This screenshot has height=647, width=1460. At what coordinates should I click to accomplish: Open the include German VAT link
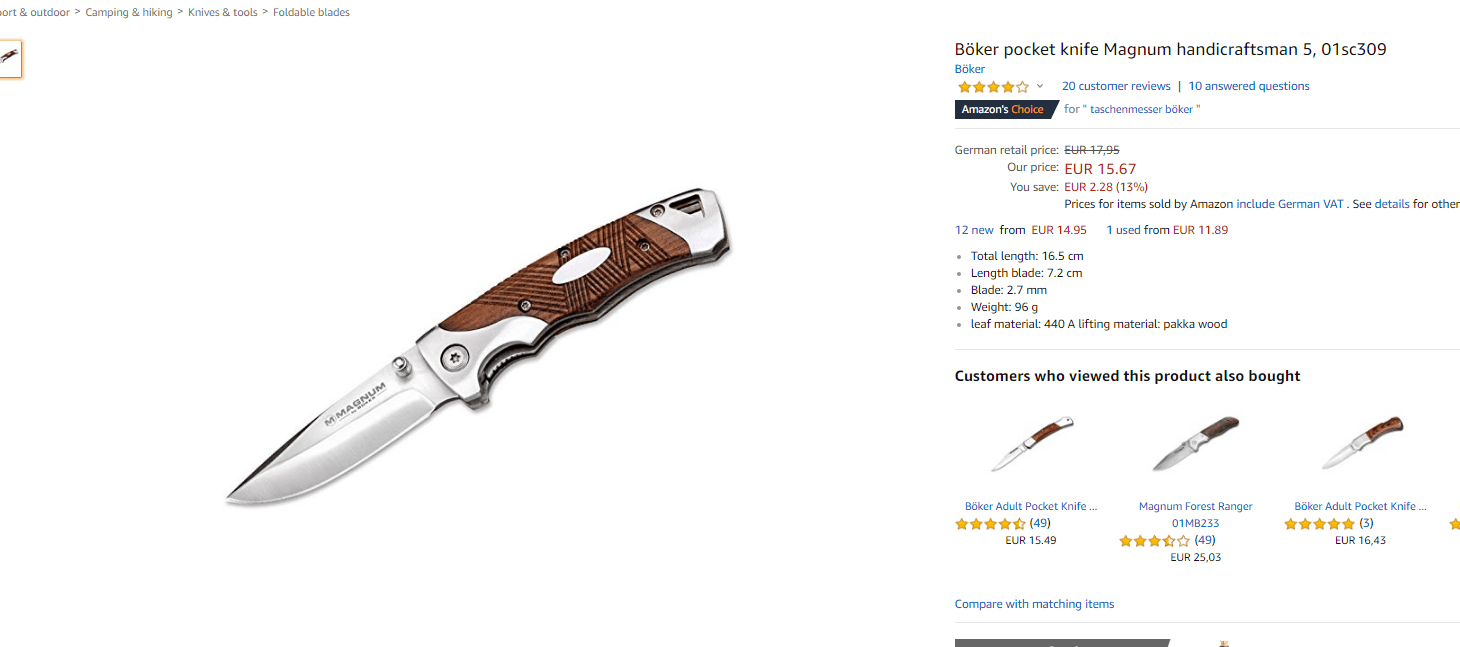tap(1290, 204)
